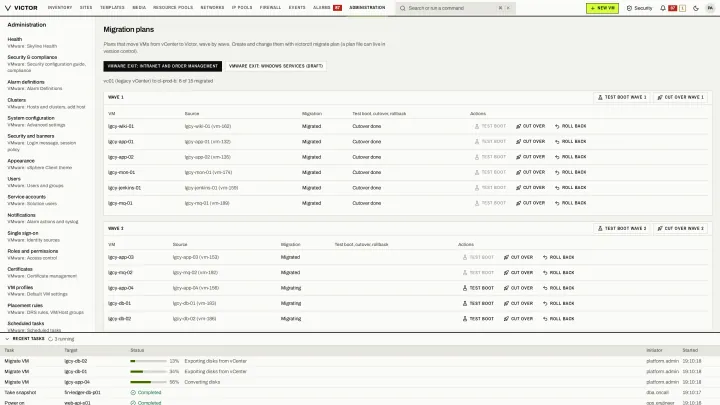Toggle dark mode with the moon icon

tap(696, 8)
